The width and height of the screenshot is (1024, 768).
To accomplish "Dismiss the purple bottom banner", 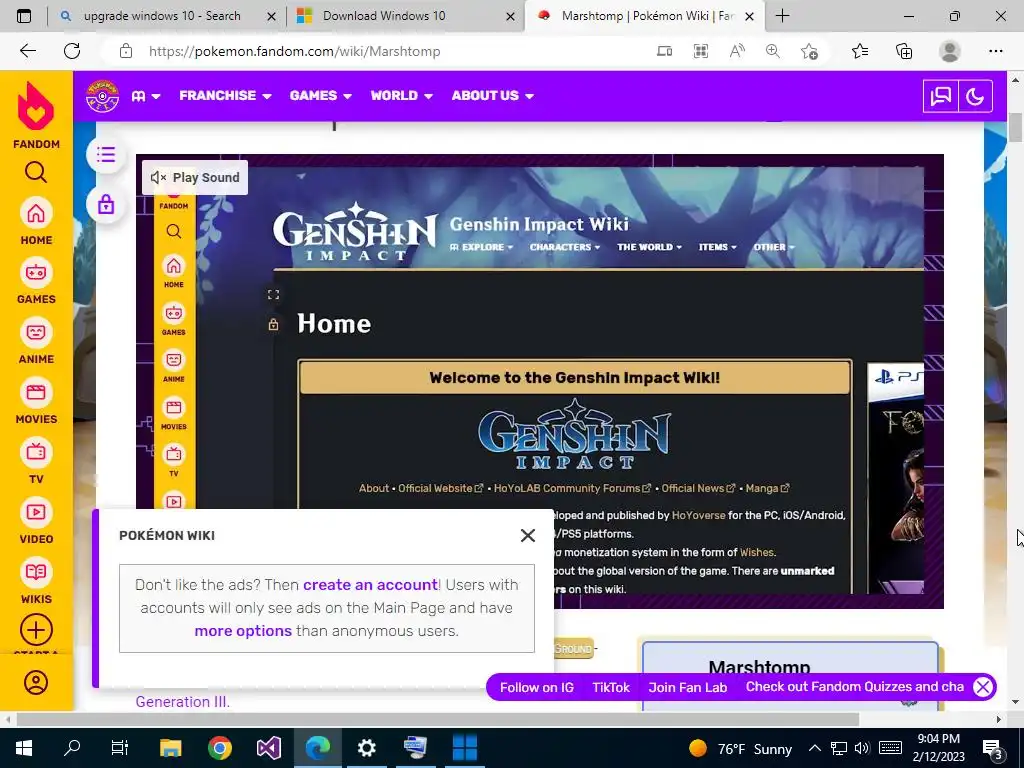I will click(982, 687).
